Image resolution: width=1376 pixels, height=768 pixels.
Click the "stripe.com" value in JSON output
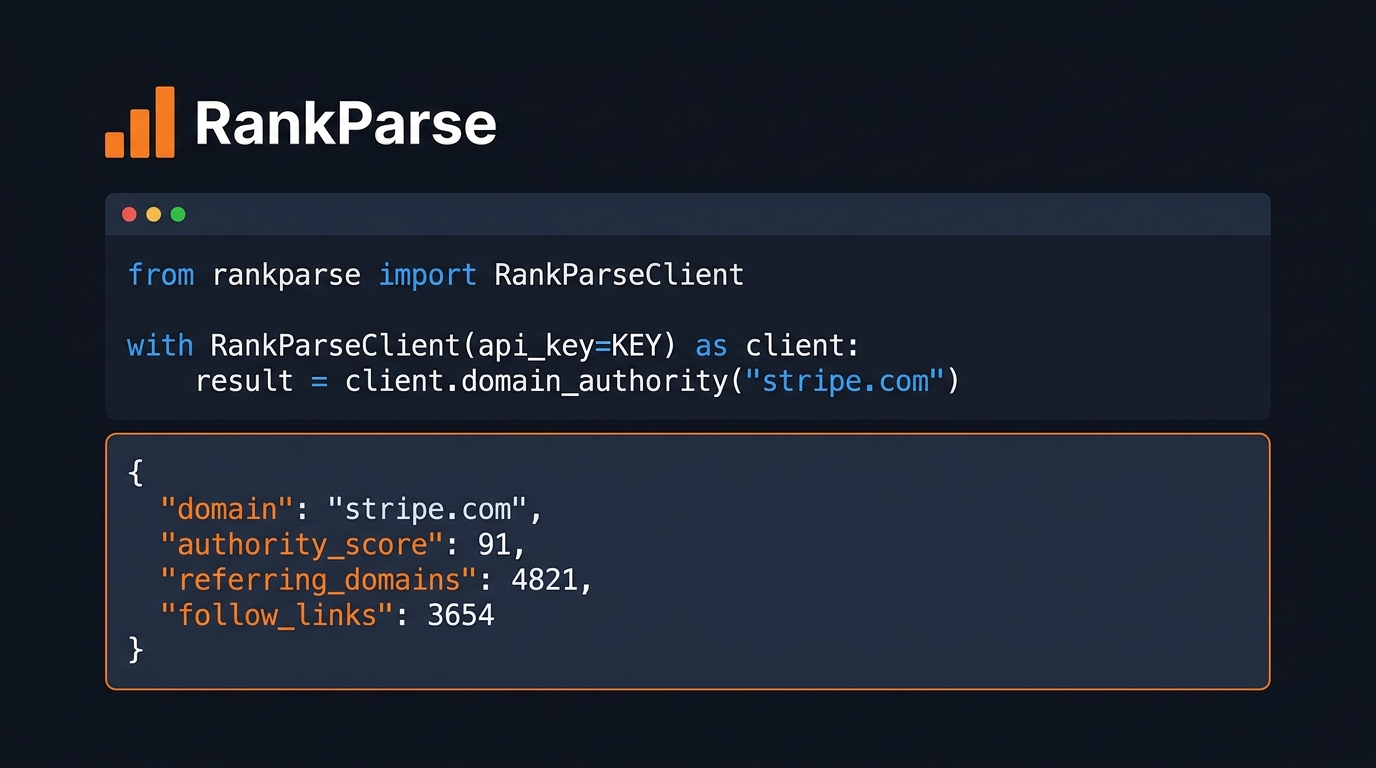[427, 509]
